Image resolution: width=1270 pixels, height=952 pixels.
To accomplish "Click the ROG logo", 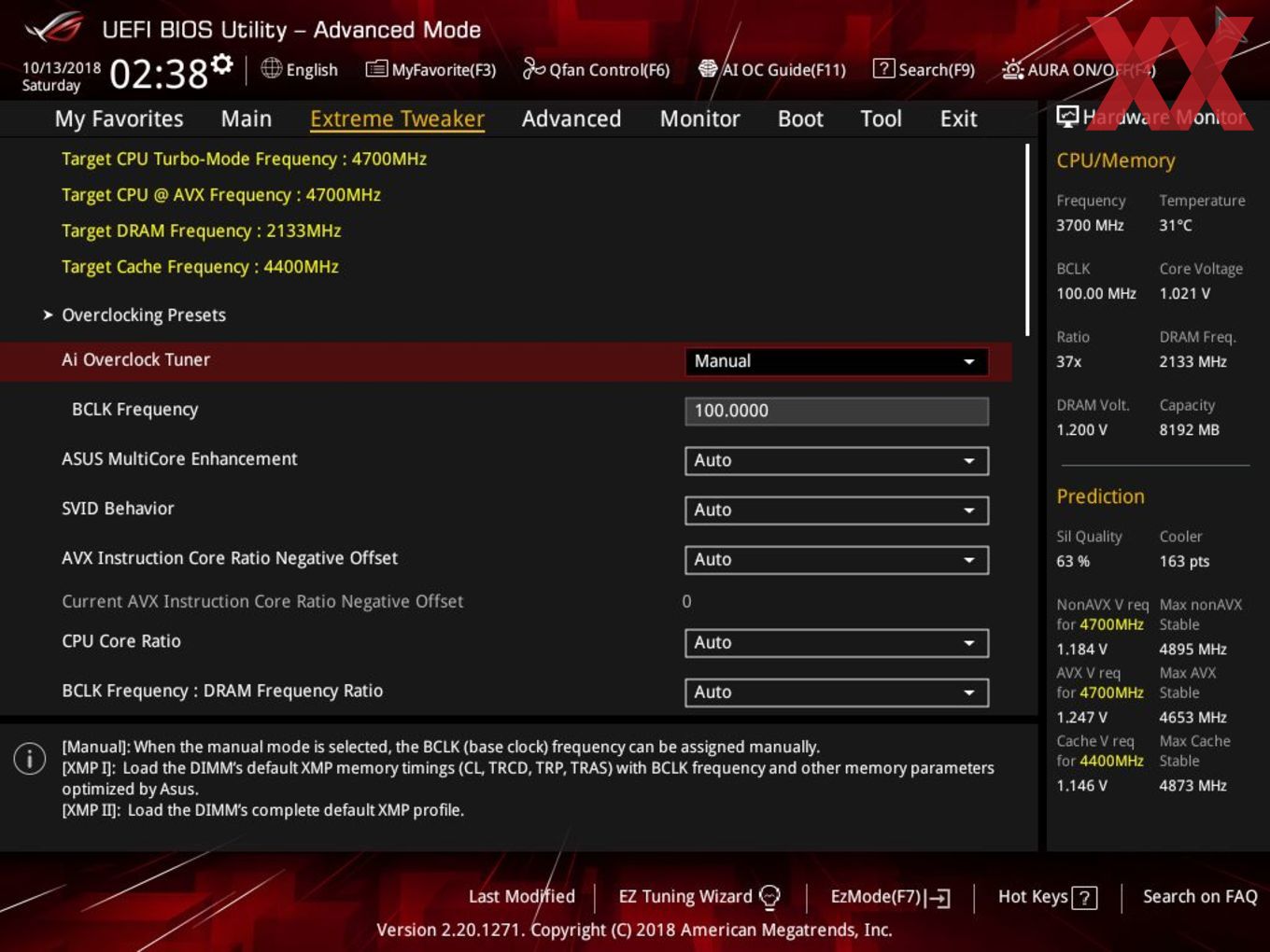I will 54,27.
